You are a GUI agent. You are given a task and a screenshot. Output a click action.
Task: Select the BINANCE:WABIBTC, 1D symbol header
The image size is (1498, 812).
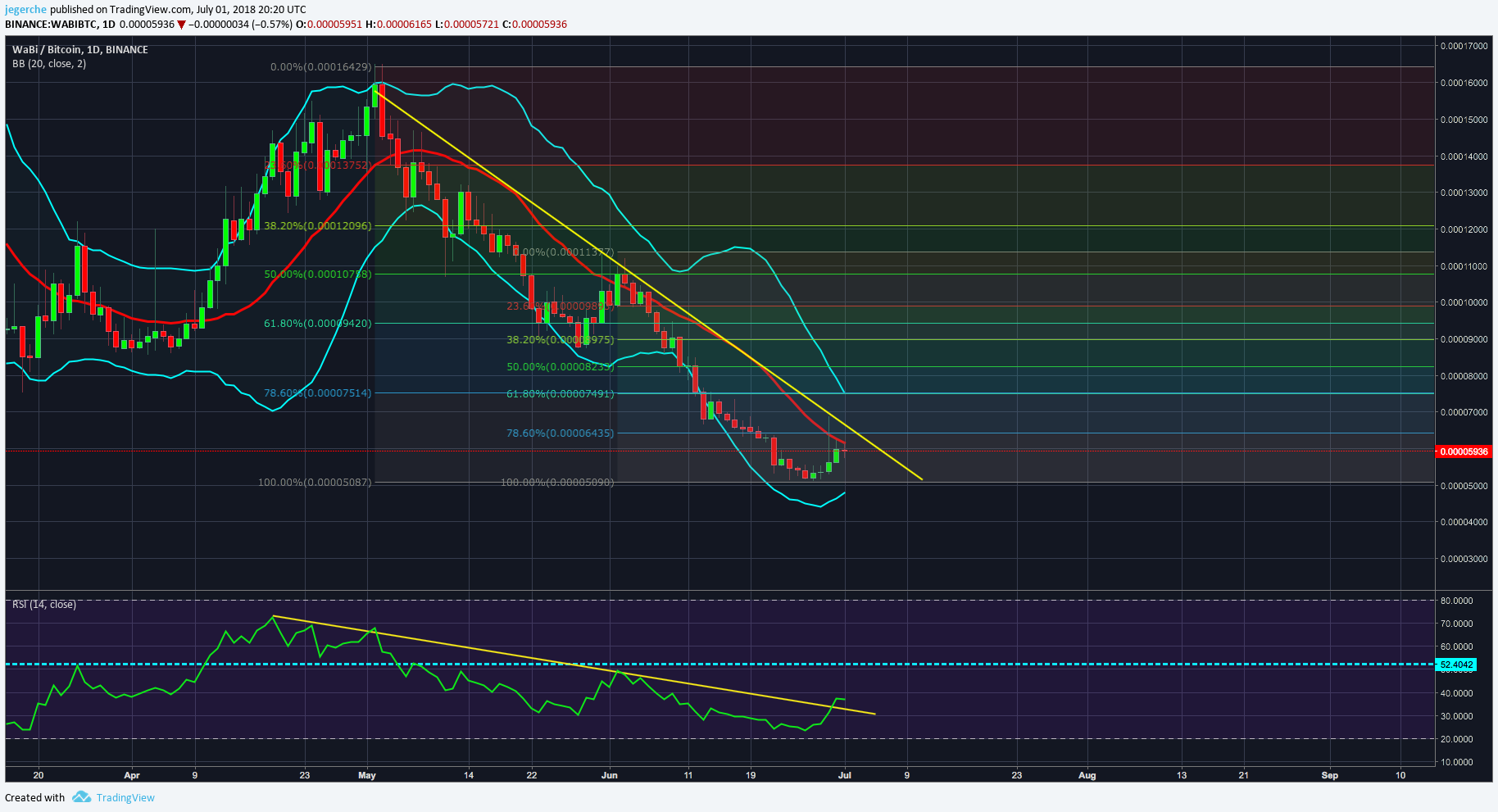tap(60, 25)
